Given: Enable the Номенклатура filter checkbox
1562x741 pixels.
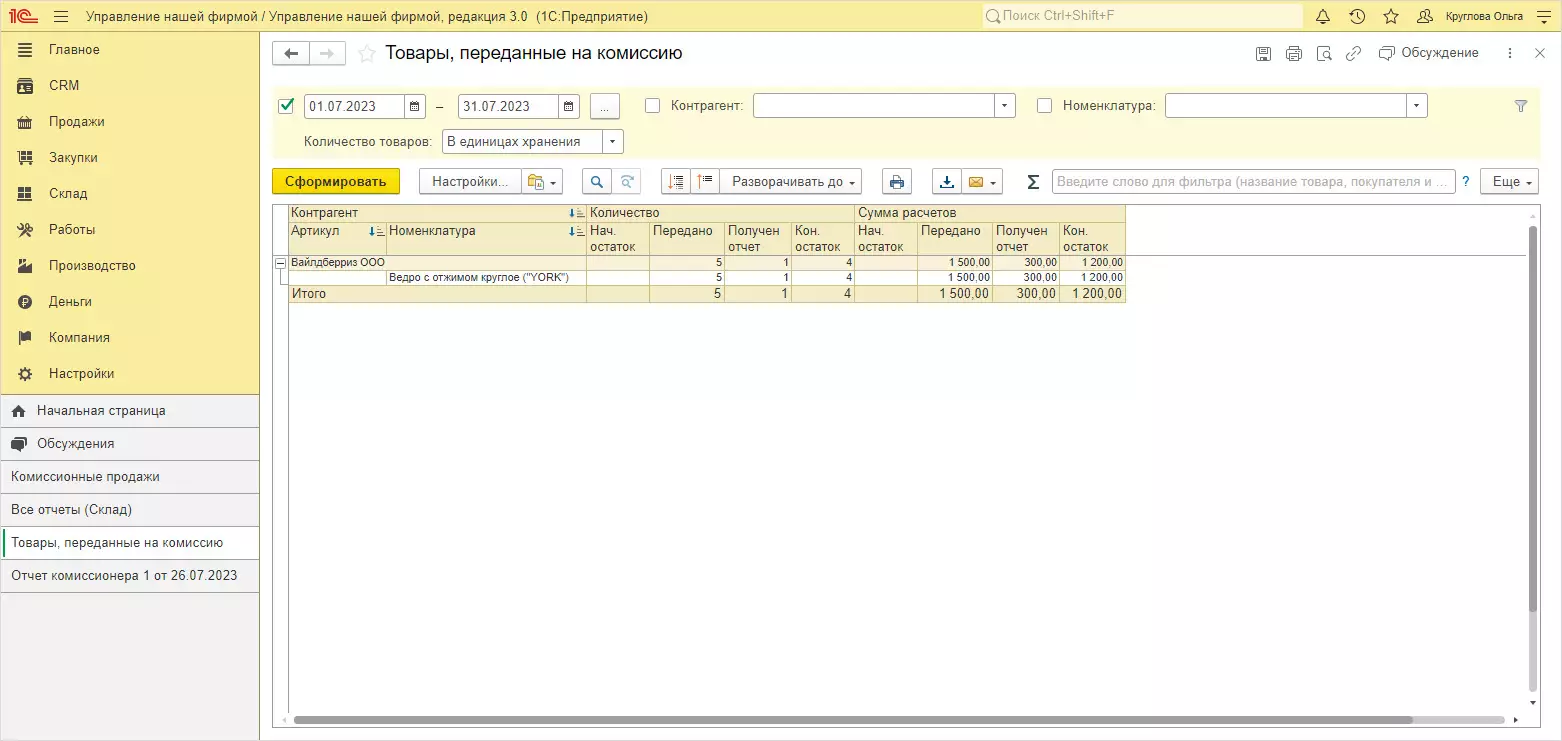Looking at the screenshot, I should tap(1045, 105).
